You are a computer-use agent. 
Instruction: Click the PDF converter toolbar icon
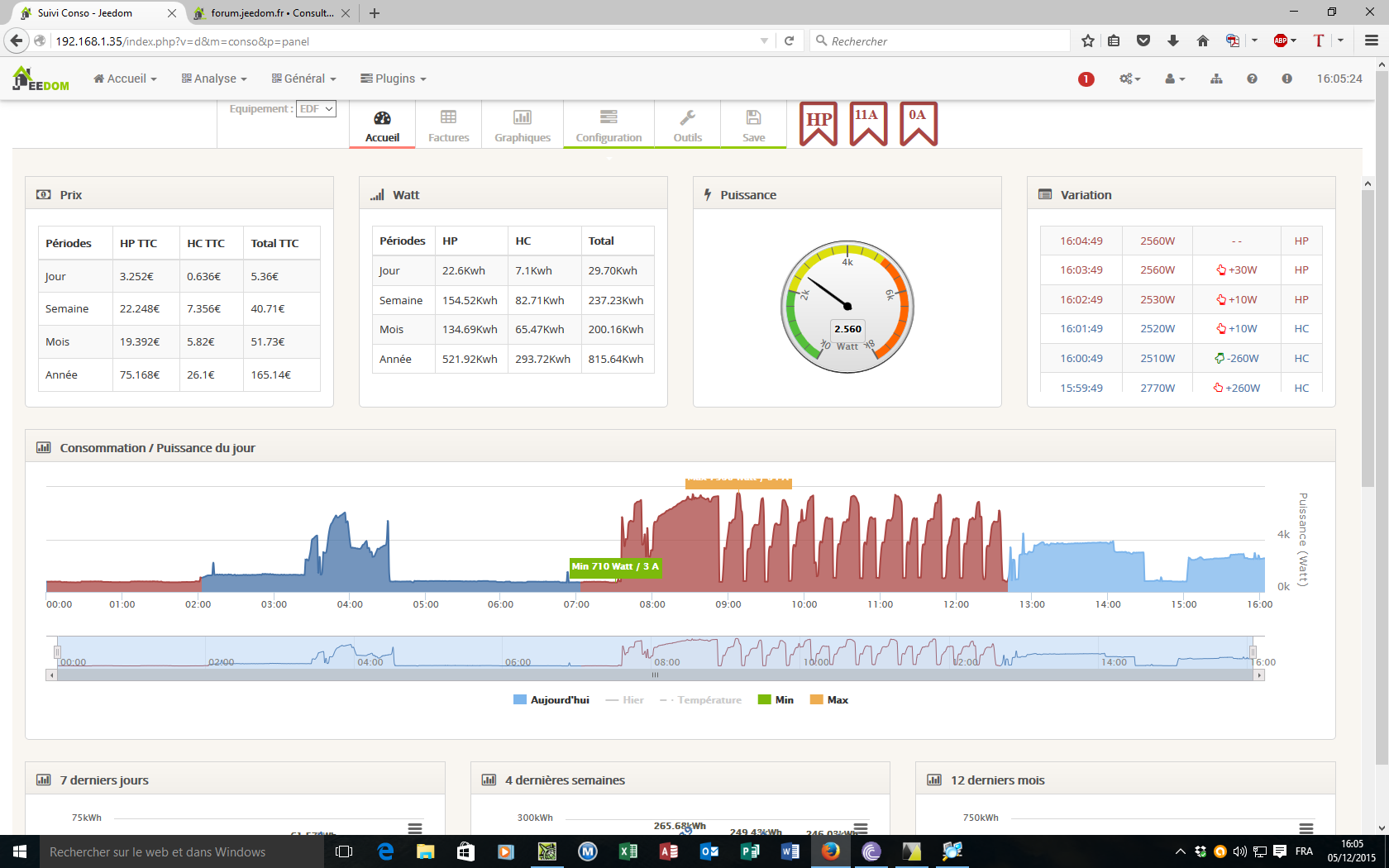pyautogui.click(x=1233, y=41)
